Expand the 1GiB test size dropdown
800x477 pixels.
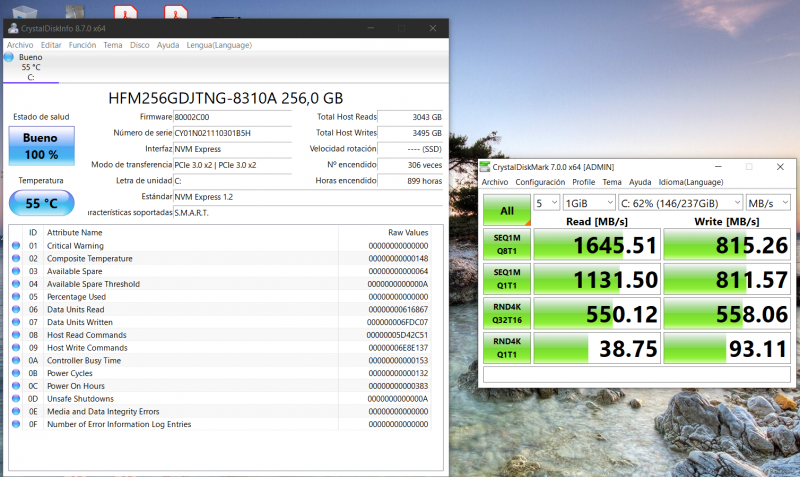pyautogui.click(x=589, y=203)
